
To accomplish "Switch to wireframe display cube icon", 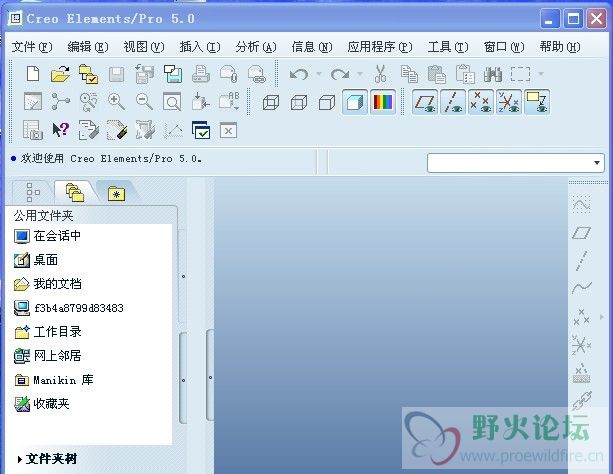I will (x=271, y=102).
